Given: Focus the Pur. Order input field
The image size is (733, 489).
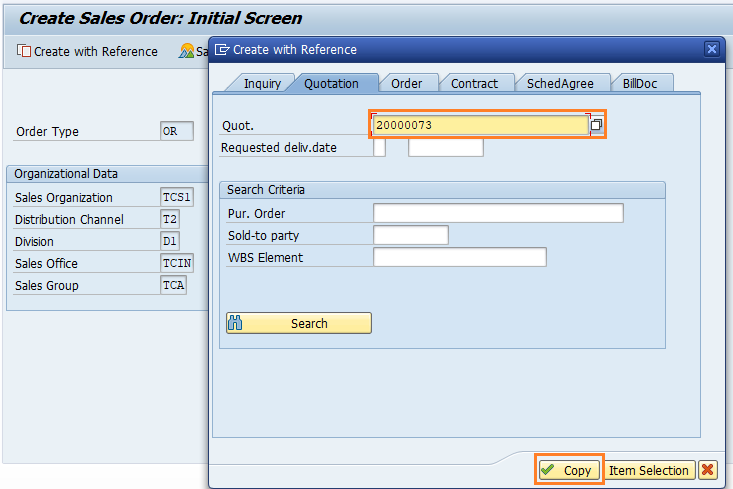Looking at the screenshot, I should tap(497, 213).
